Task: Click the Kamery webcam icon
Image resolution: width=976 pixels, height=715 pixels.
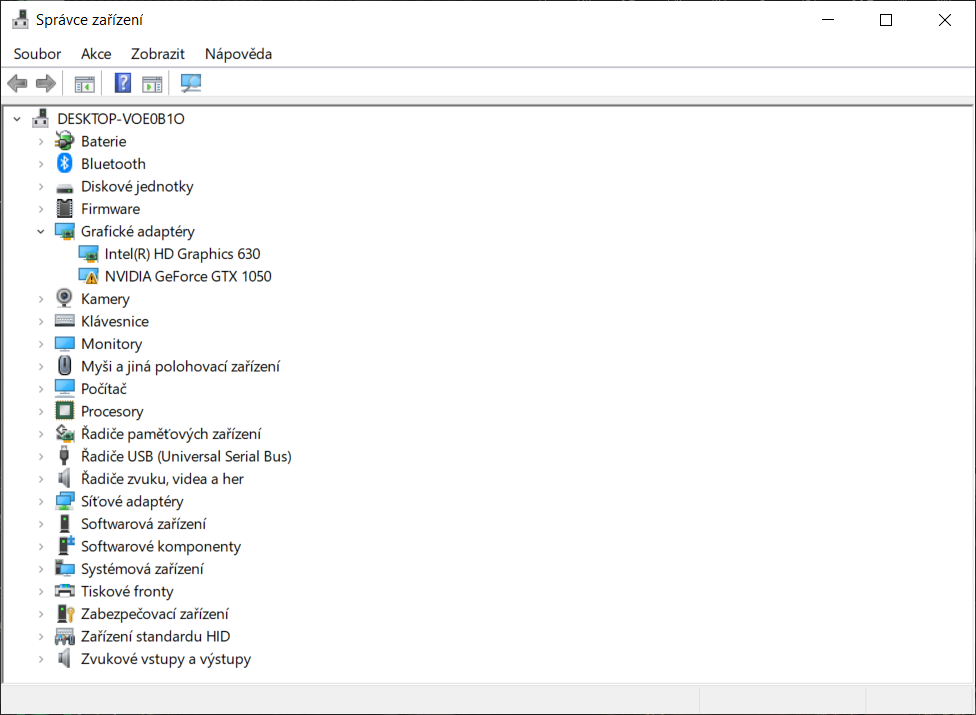Action: (x=64, y=299)
